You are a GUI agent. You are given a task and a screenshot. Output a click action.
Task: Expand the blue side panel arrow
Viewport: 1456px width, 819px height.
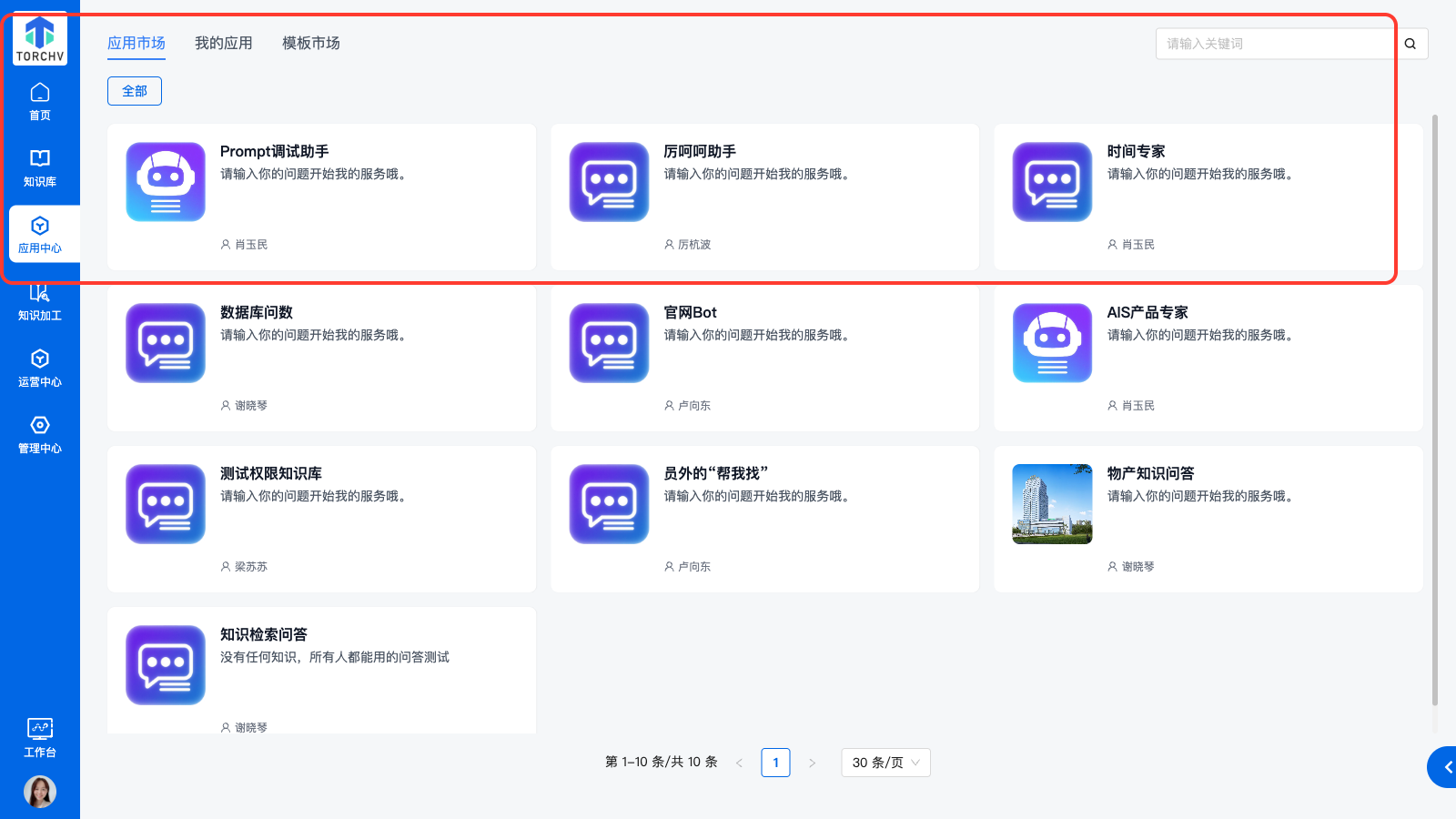[x=1445, y=767]
